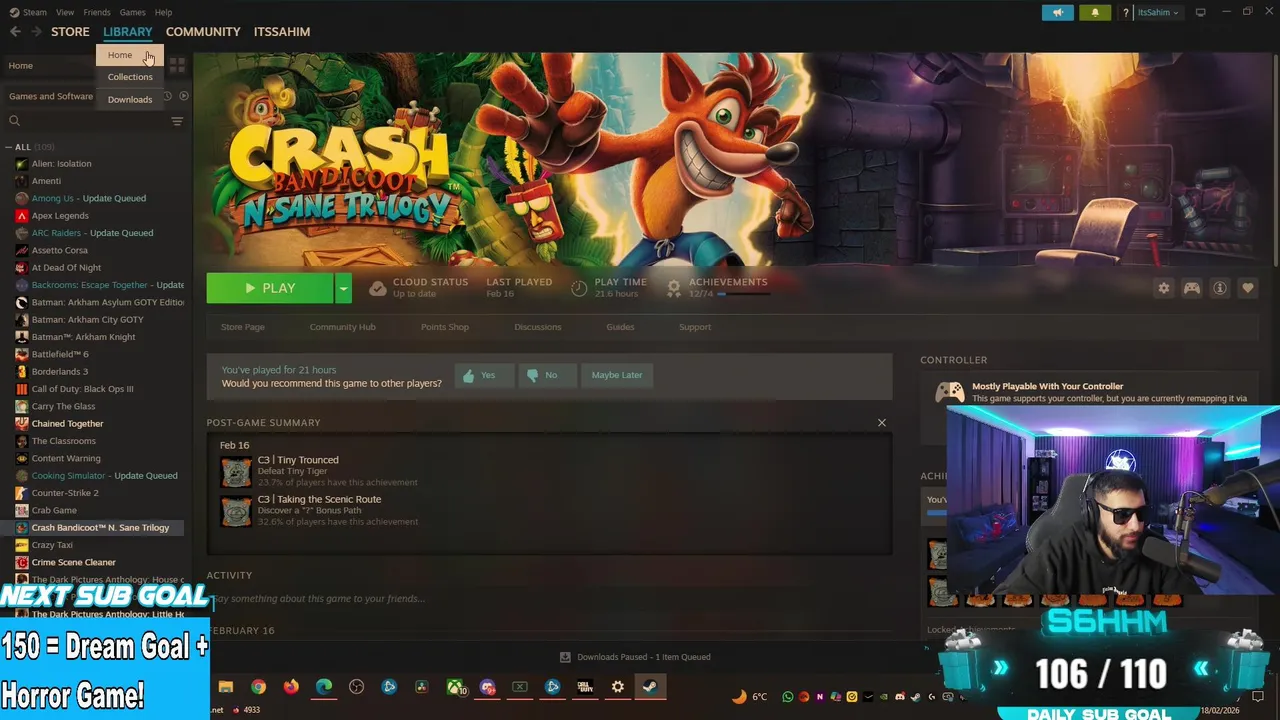Open Windows Settings gear in taskbar
Viewport: 1280px width, 720px height.
[x=617, y=687]
